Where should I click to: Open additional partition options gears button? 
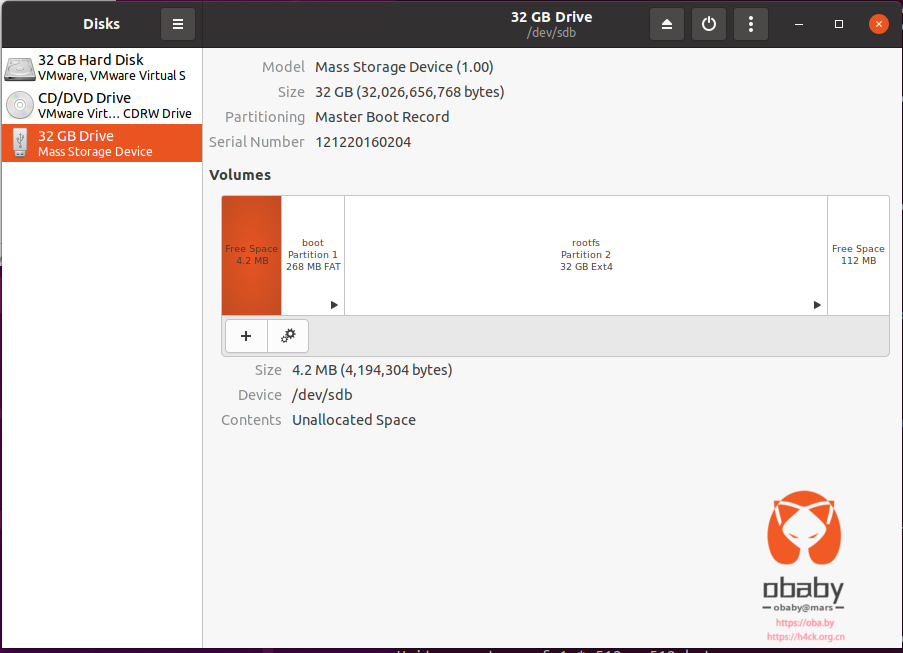288,336
